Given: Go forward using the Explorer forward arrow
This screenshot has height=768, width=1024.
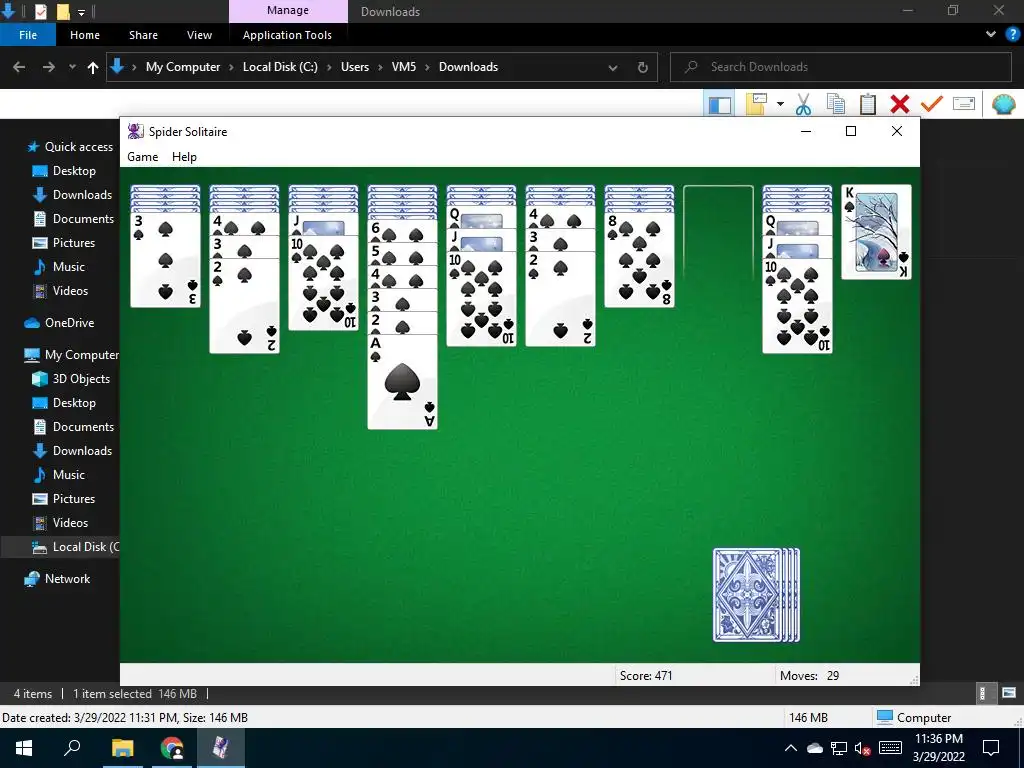Looking at the screenshot, I should point(49,67).
